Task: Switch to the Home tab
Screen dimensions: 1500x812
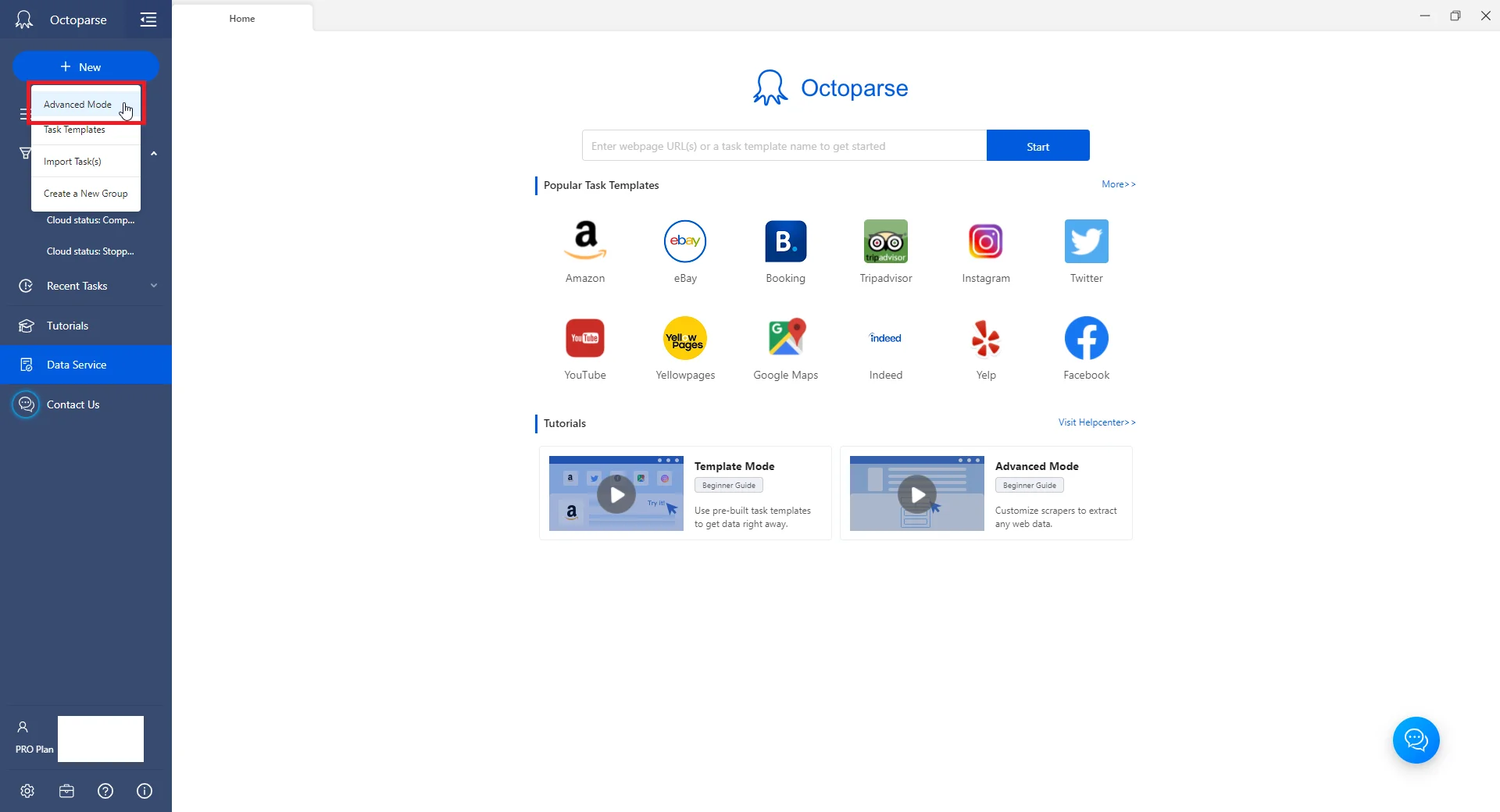Action: [242, 18]
